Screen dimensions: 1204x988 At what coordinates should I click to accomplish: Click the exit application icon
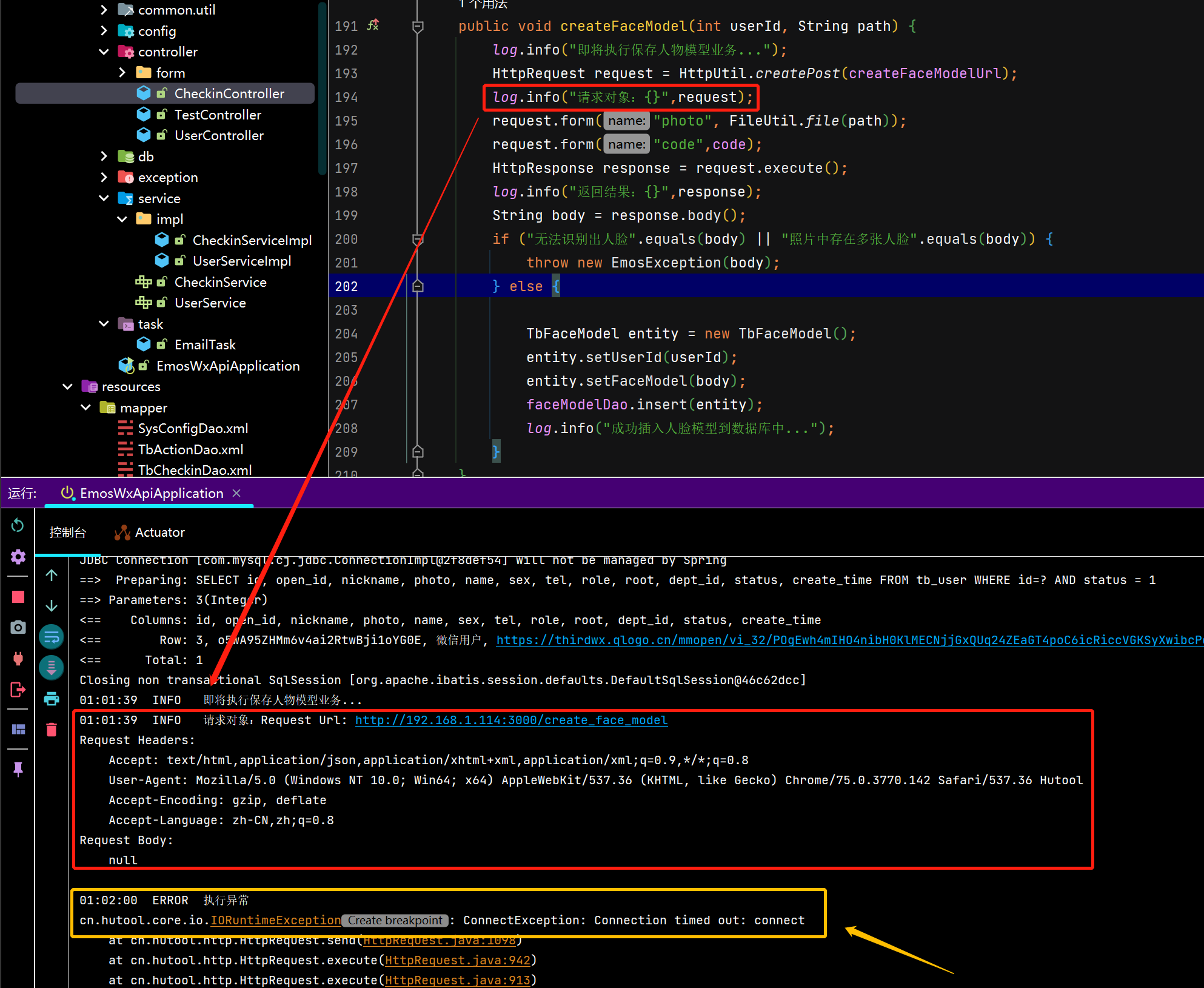point(18,690)
